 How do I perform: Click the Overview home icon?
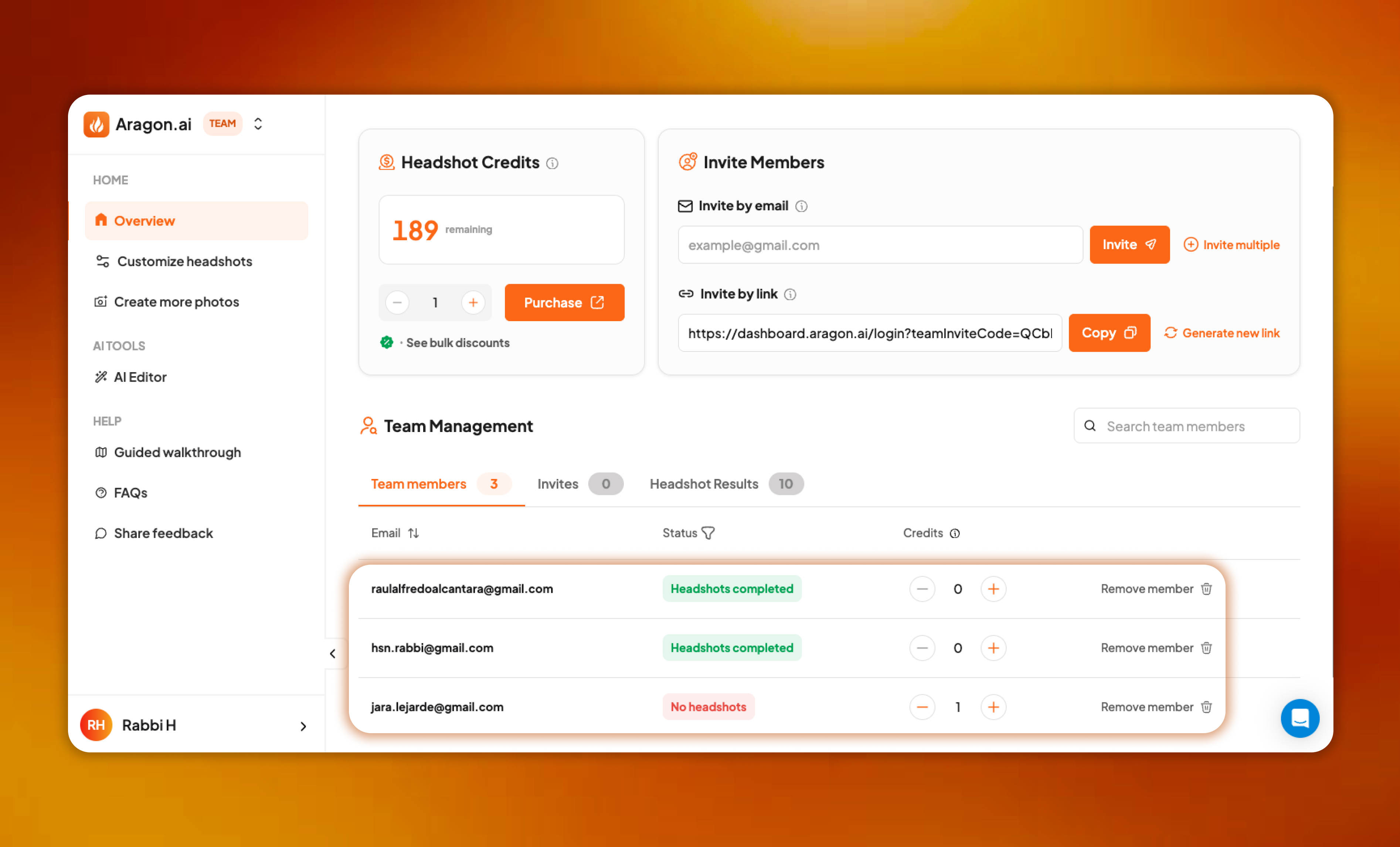[x=101, y=220]
